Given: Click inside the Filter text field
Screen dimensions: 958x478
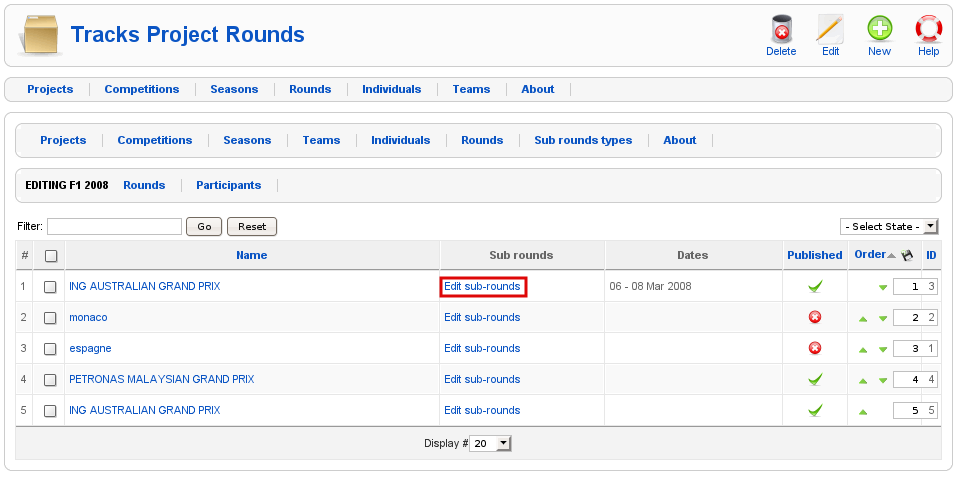Looking at the screenshot, I should tap(114, 227).
